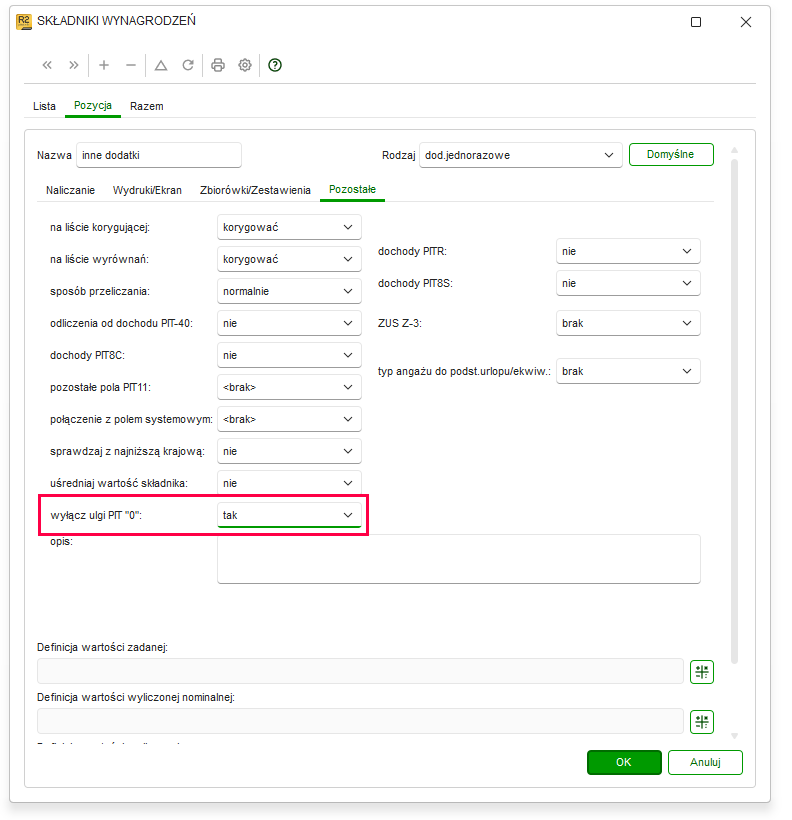Open the Razem tab
Screen dimensions: 792x820
pyautogui.click(x=147, y=106)
